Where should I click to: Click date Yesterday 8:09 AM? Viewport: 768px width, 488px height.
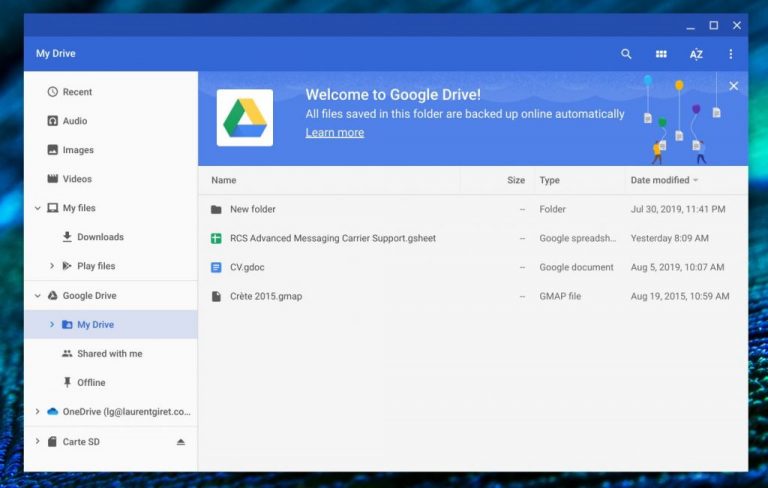(670, 238)
